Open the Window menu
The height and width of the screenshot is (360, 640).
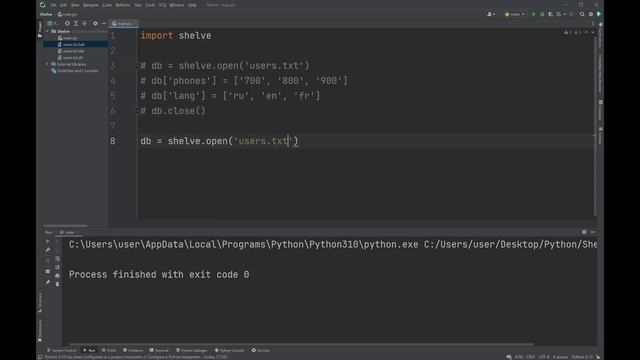(177, 5)
